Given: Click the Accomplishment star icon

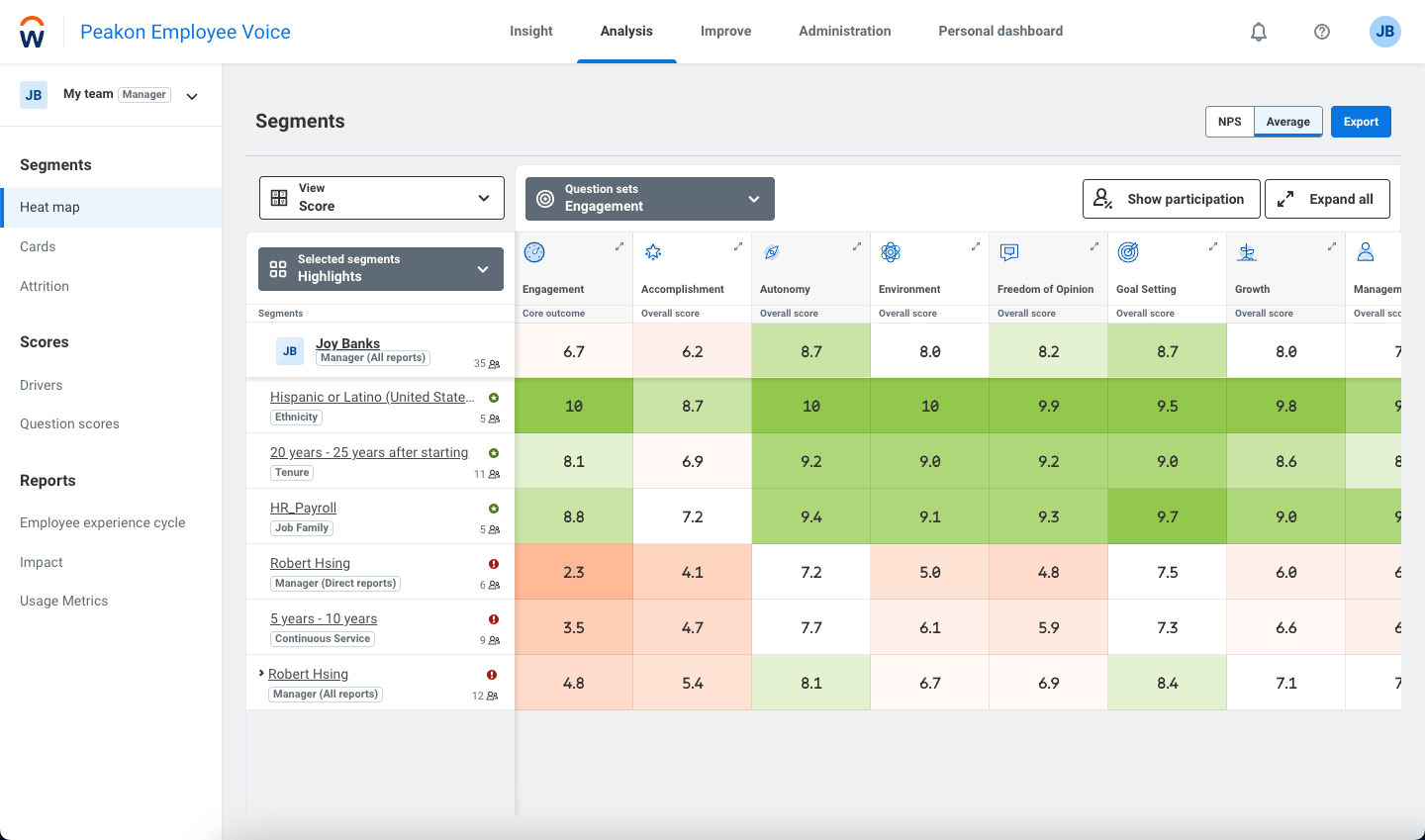Looking at the screenshot, I should pyautogui.click(x=653, y=252).
